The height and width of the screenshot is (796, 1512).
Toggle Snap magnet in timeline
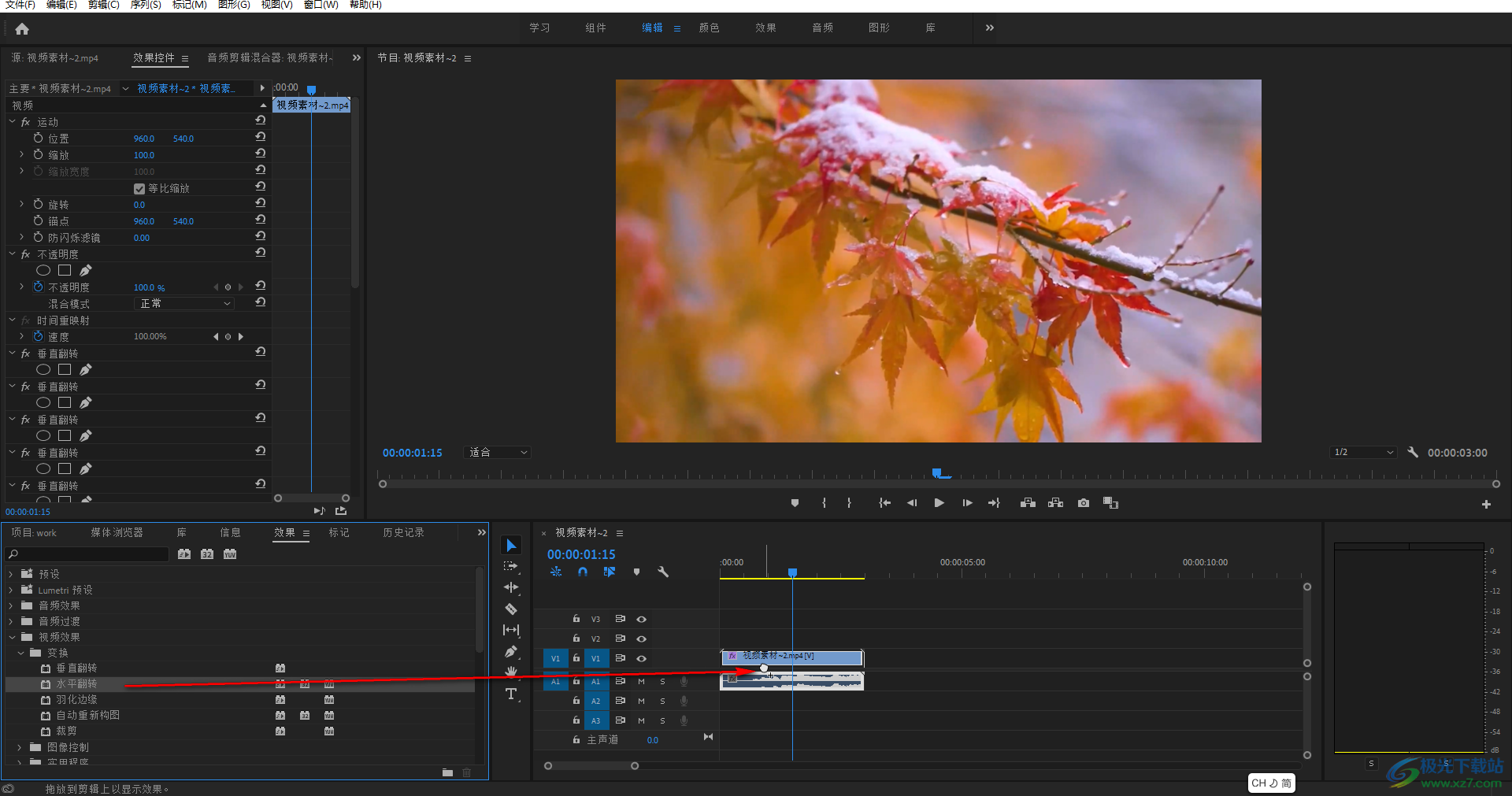pyautogui.click(x=582, y=572)
